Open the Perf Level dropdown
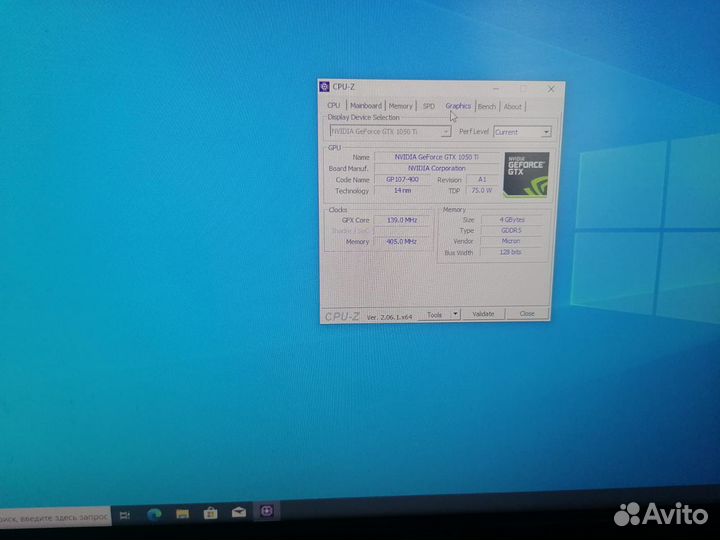 [546, 132]
